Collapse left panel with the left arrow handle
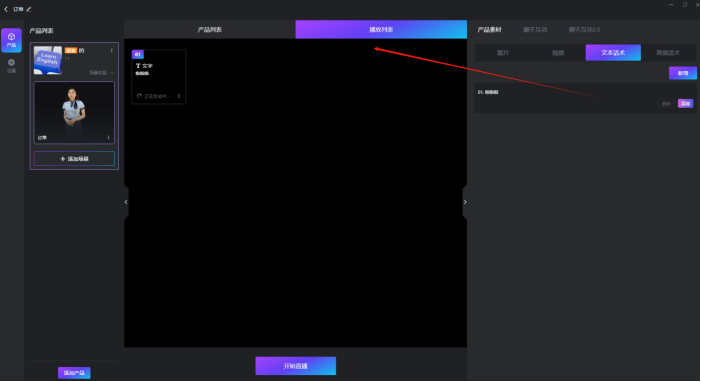Image resolution: width=701 pixels, height=382 pixels. click(126, 202)
